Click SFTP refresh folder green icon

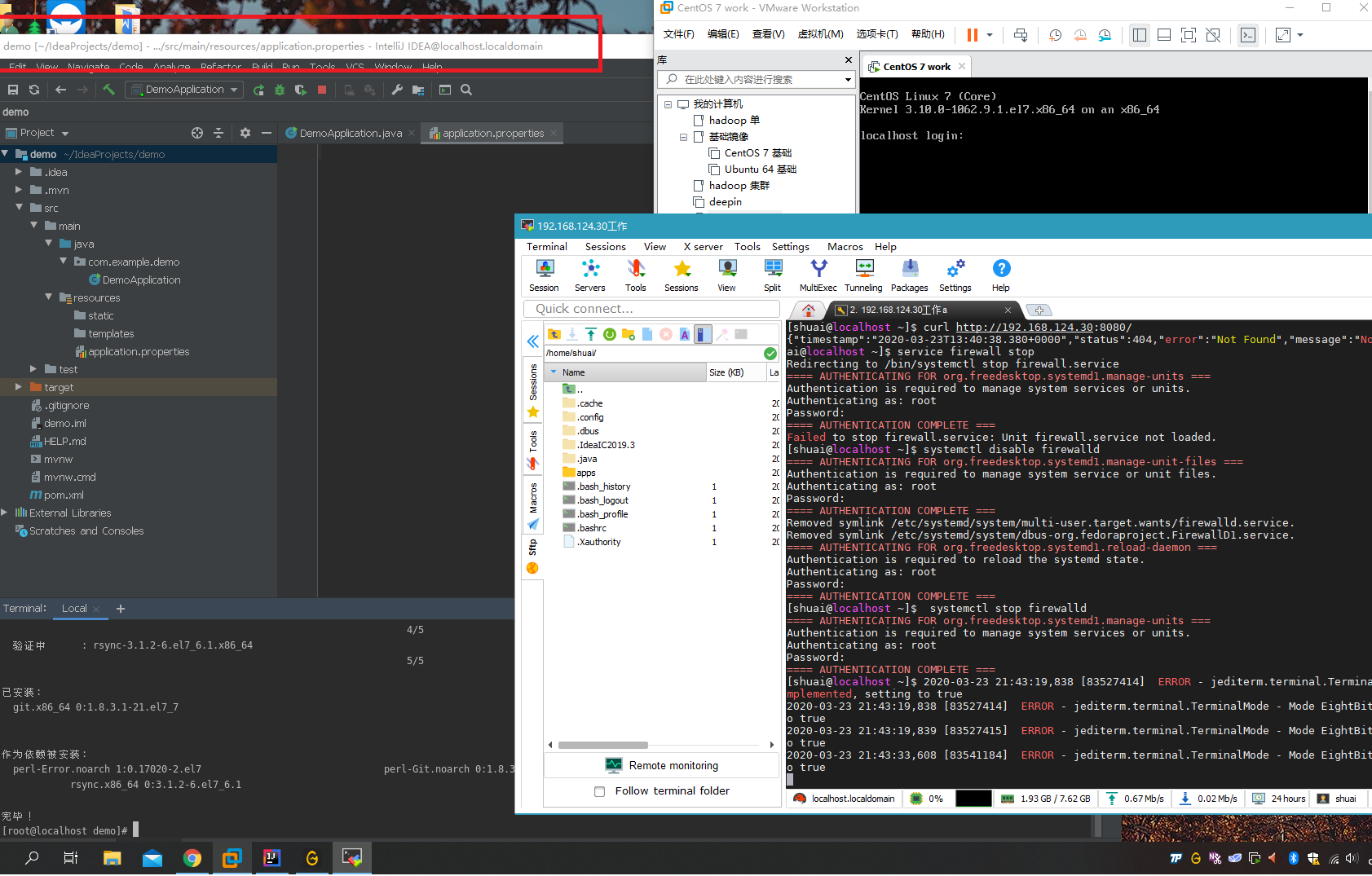pos(610,334)
